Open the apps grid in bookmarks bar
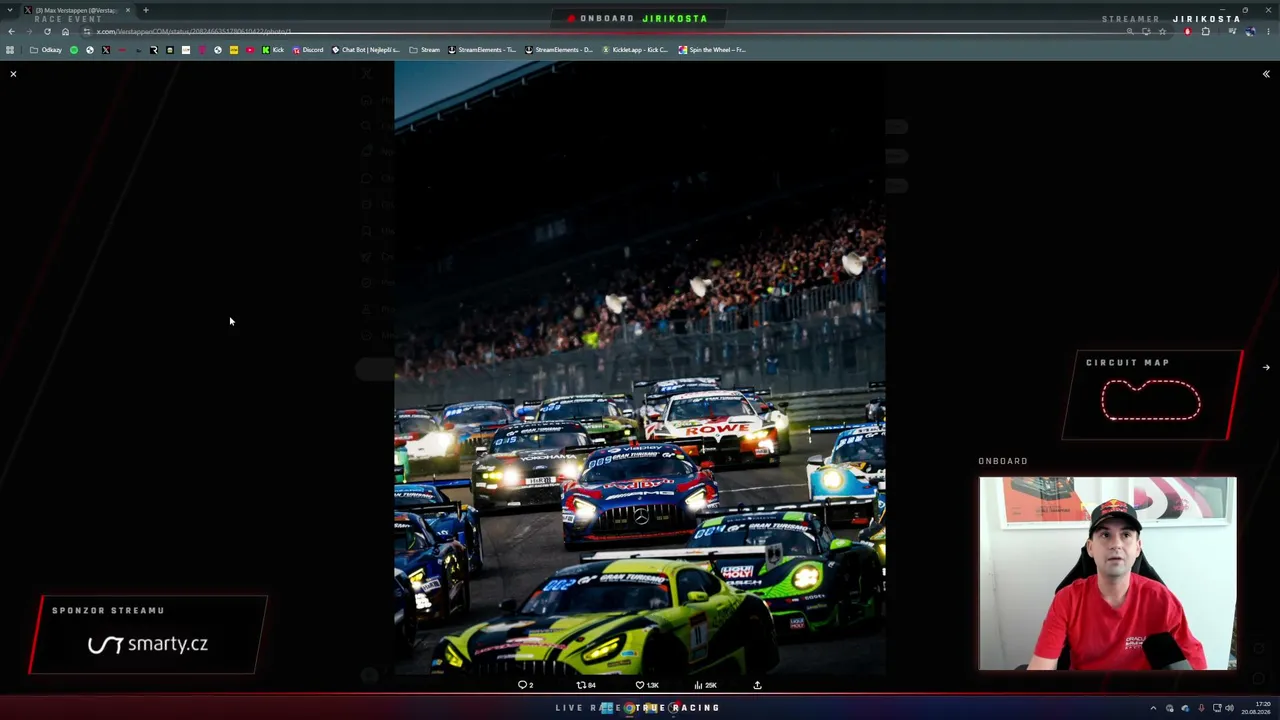1280x720 pixels. click(x=10, y=50)
